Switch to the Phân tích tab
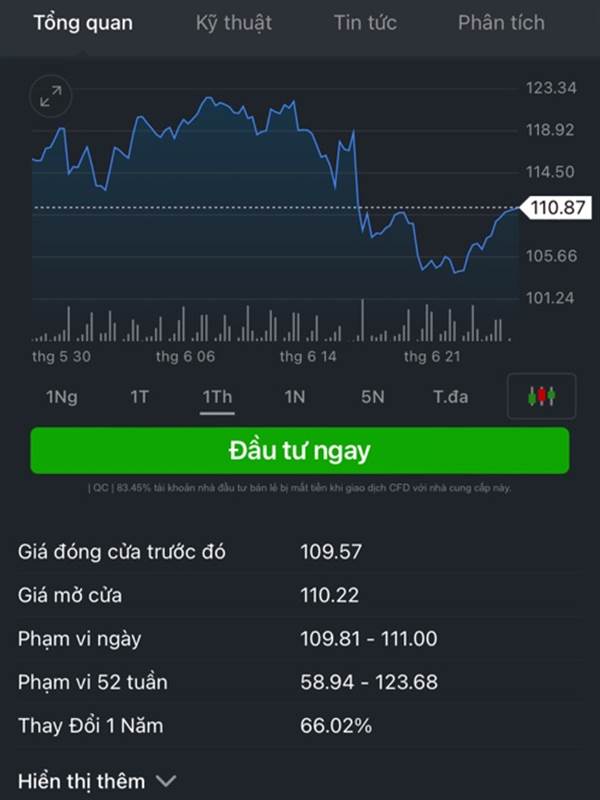 (x=501, y=23)
